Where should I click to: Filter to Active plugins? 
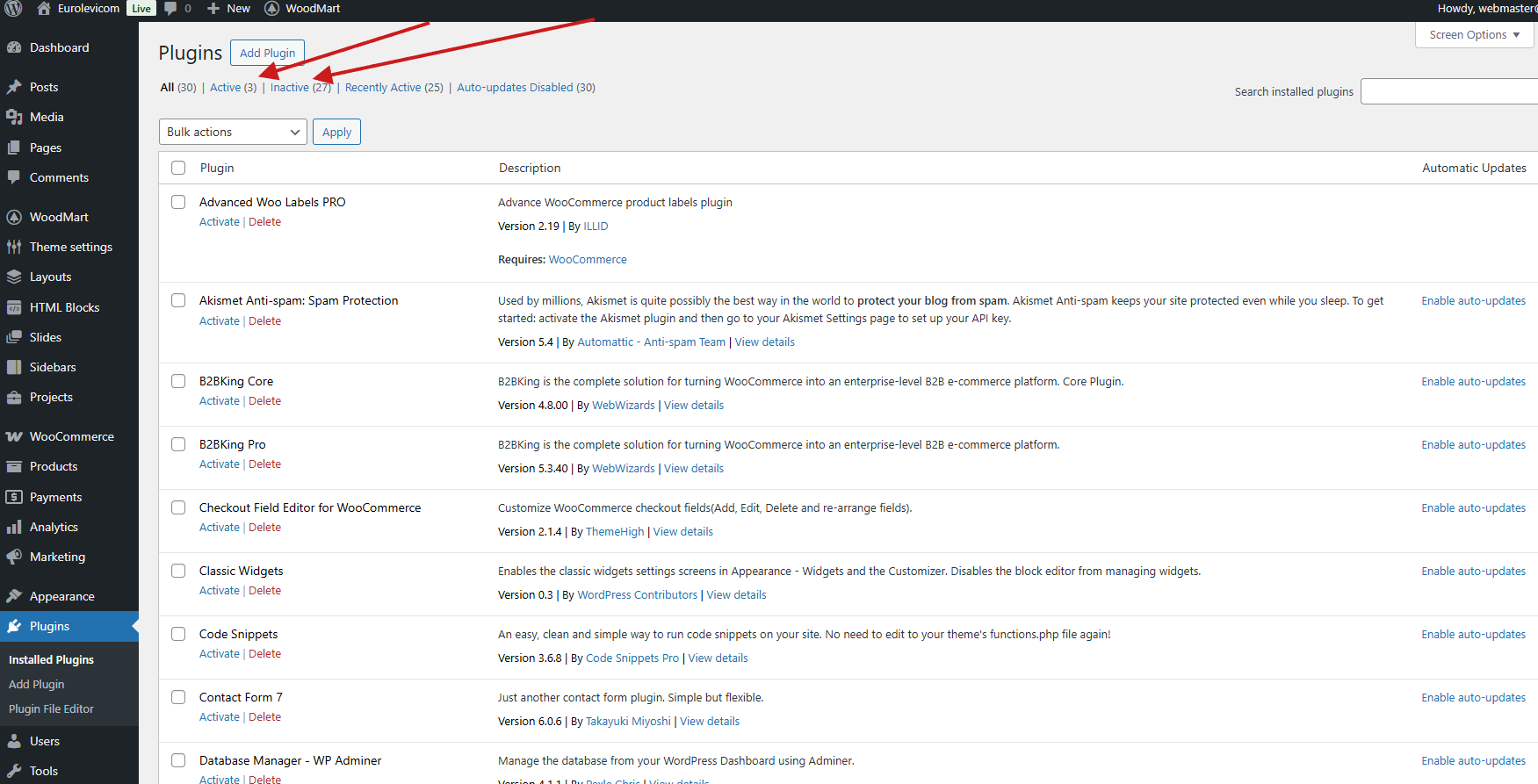pyautogui.click(x=234, y=87)
